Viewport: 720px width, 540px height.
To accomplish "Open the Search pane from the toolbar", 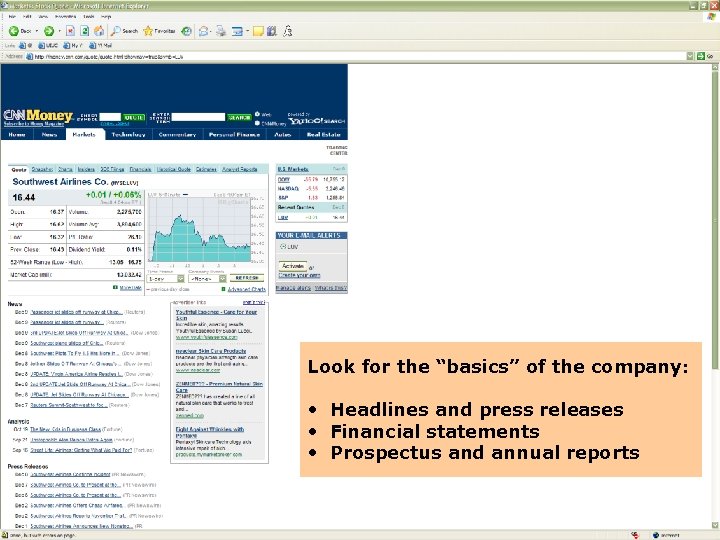I will (x=124, y=31).
